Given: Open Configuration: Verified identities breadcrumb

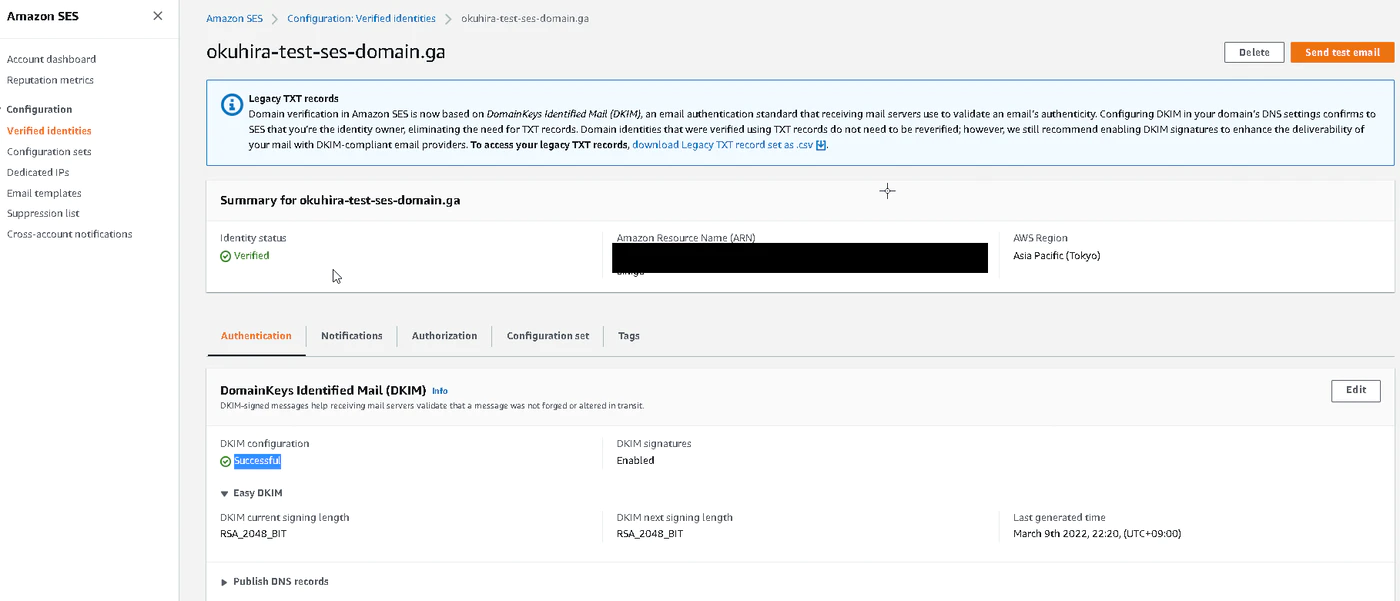Looking at the screenshot, I should (361, 19).
